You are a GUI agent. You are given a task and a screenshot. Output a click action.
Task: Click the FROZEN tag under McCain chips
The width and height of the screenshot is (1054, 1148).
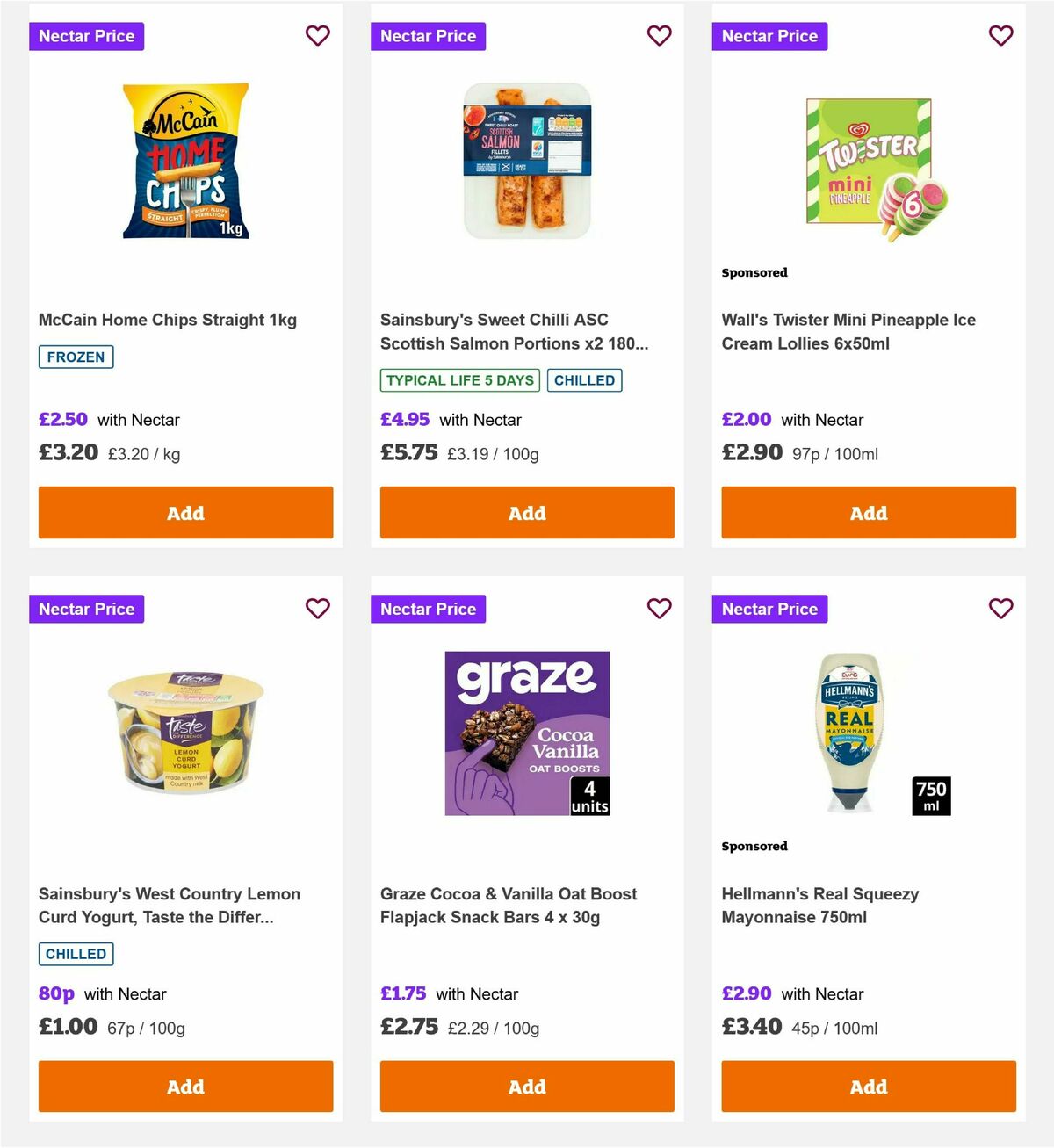[x=76, y=357]
